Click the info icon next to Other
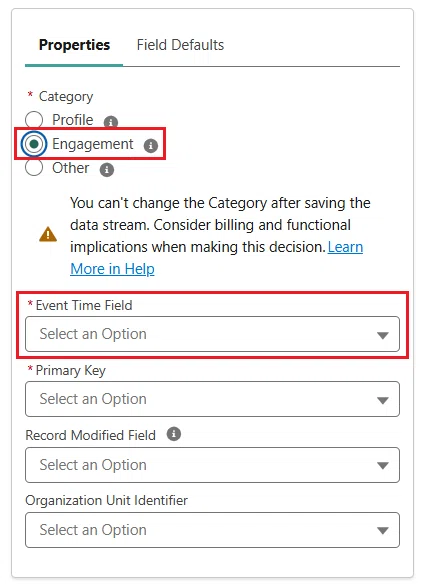Viewport: 424px width, 586px height. pyautogui.click(x=107, y=170)
